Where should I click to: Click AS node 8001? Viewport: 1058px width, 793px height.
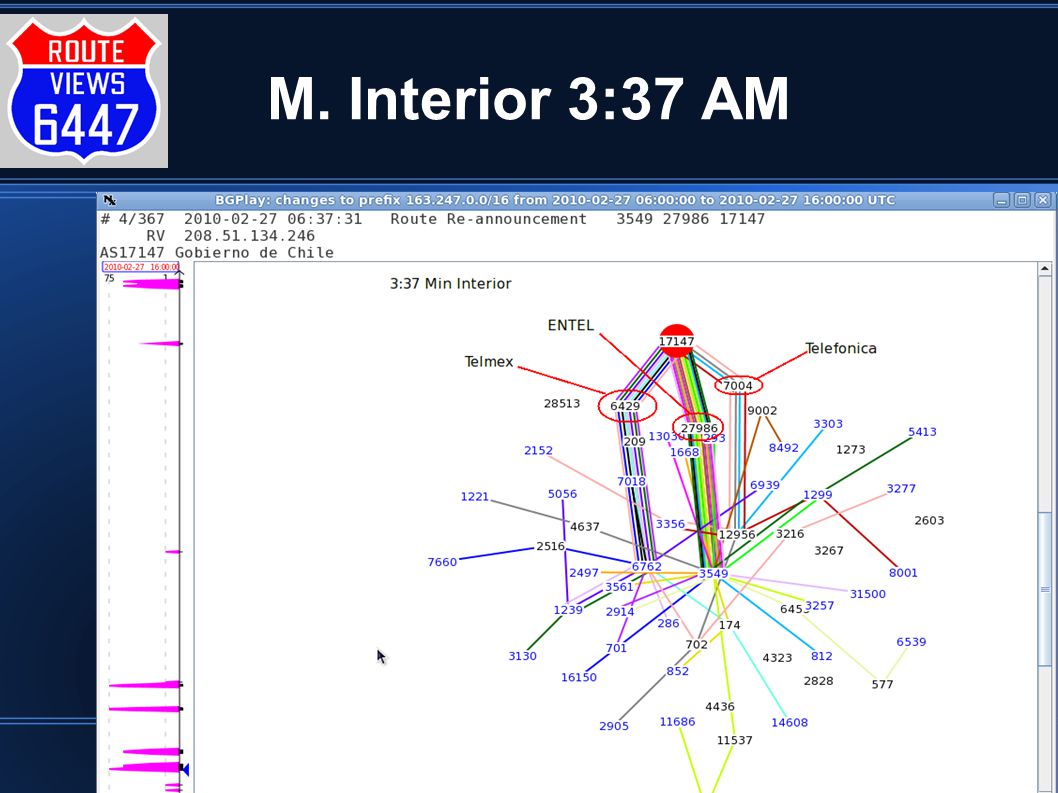click(903, 573)
